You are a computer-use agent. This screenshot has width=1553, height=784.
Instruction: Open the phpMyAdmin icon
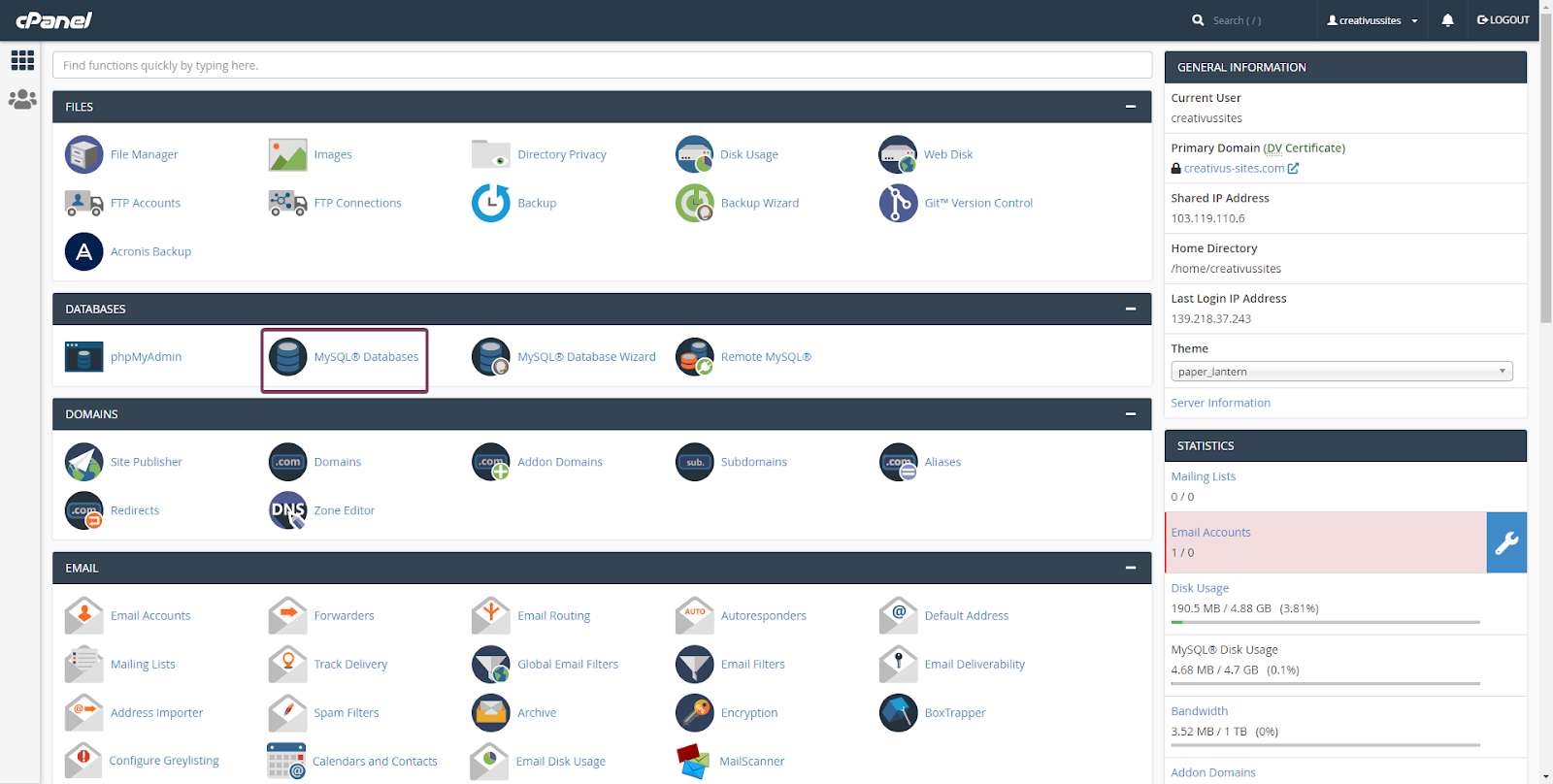click(83, 357)
